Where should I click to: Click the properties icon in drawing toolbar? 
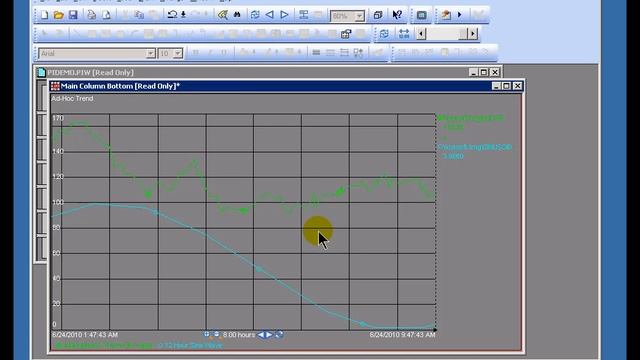[x=346, y=34]
